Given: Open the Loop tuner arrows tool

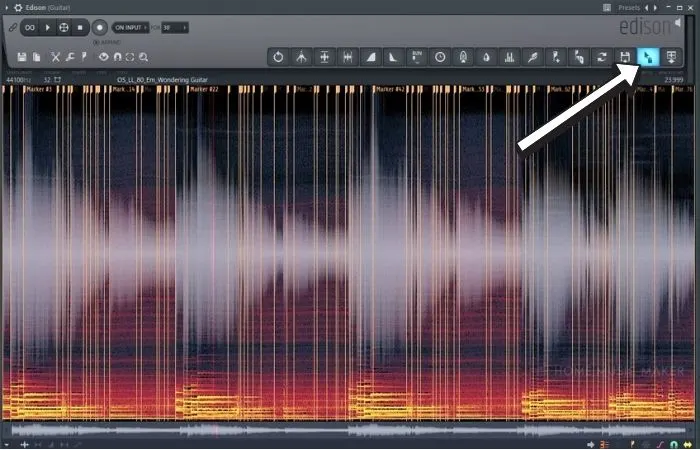Looking at the screenshot, I should pyautogui.click(x=602, y=57).
